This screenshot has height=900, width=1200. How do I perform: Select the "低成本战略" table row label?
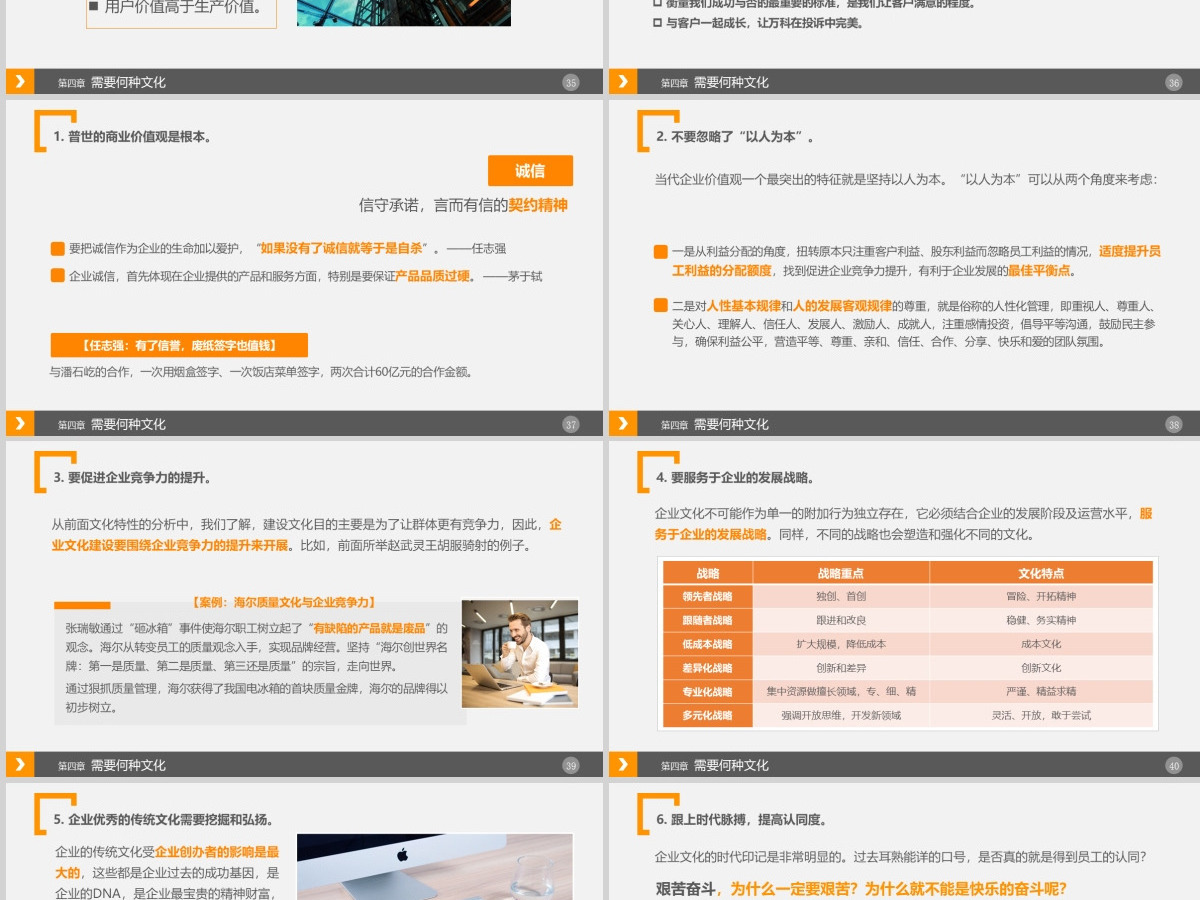click(708, 644)
